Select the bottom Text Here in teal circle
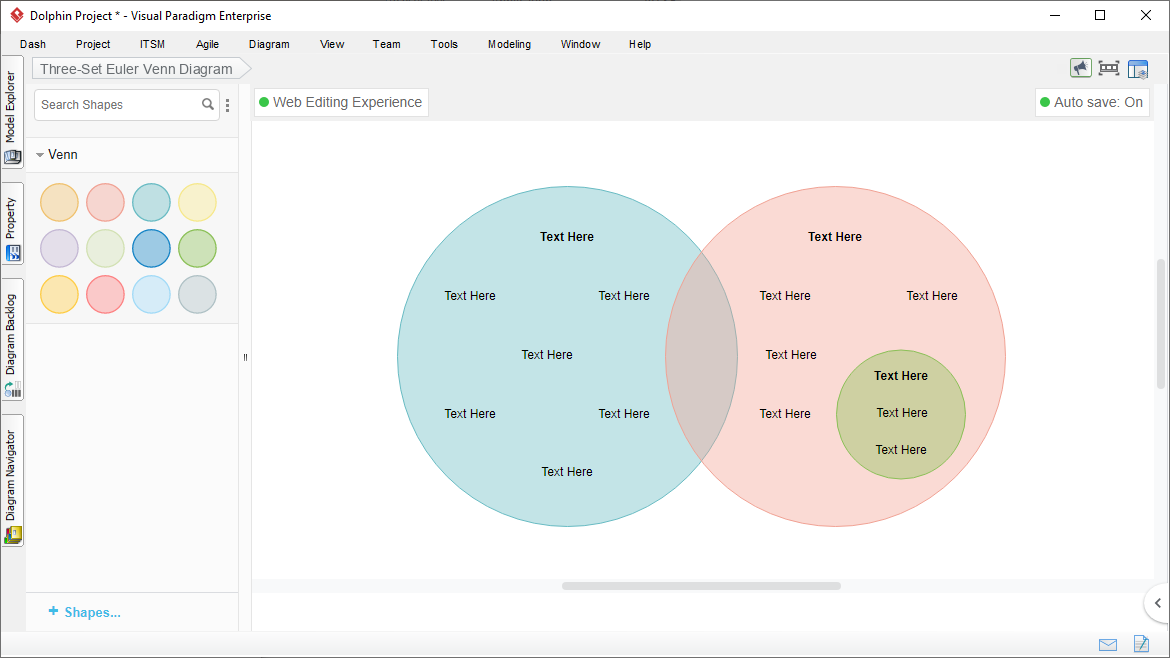The height and width of the screenshot is (658, 1170). (567, 471)
